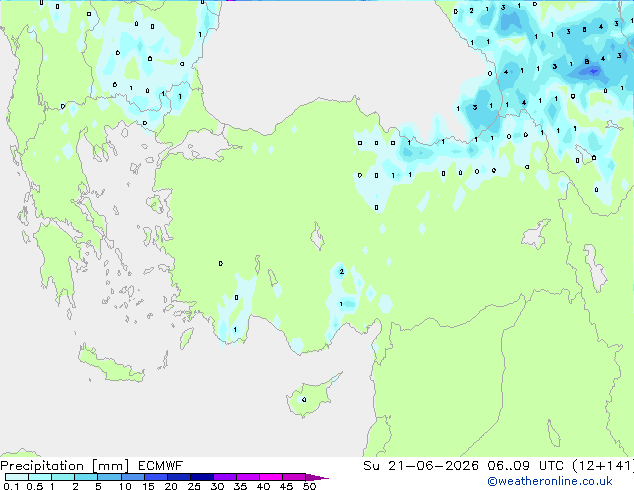The image size is (634, 490).
Task: Pick the violet 35–40 mm legend swatch
Action: 248,477
